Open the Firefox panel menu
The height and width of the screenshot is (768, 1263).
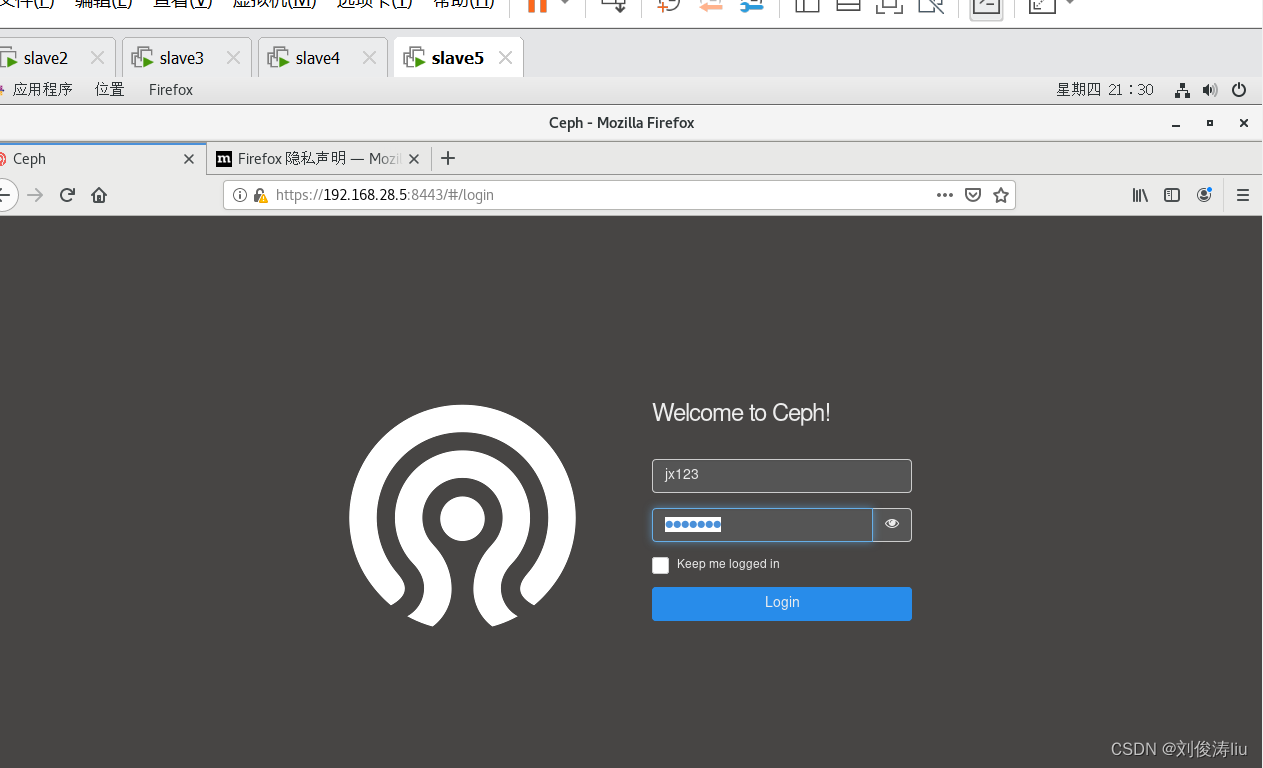171,90
